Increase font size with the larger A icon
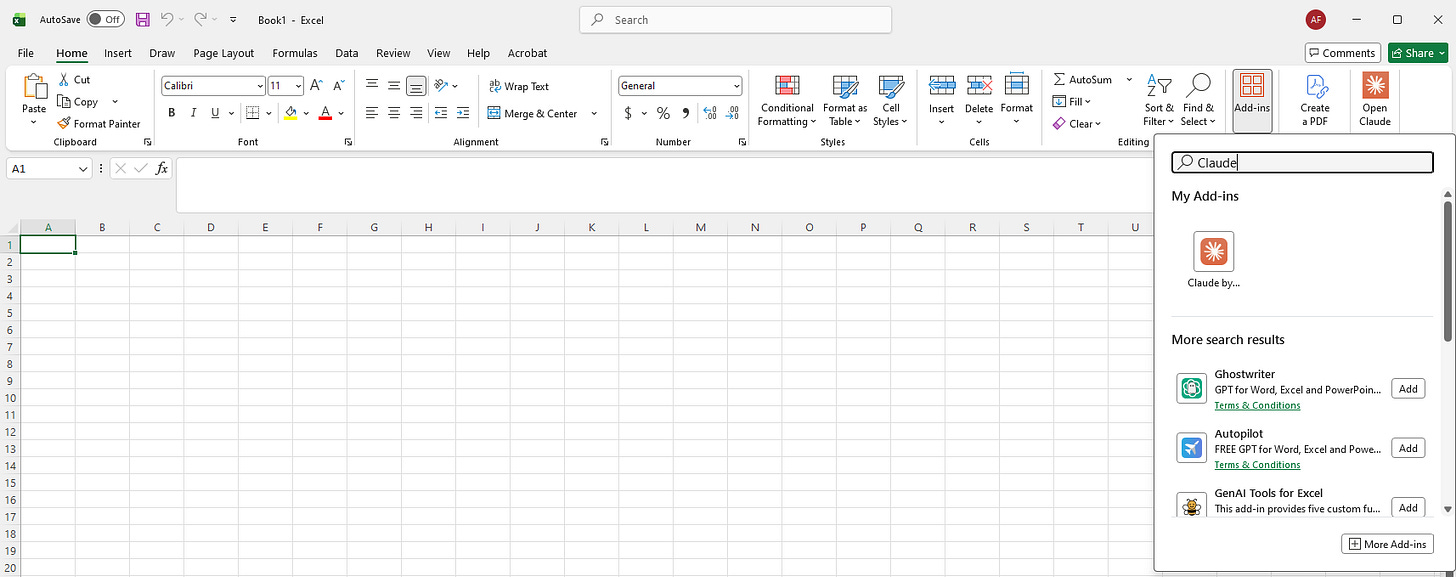The height and width of the screenshot is (577, 1456). [x=316, y=86]
